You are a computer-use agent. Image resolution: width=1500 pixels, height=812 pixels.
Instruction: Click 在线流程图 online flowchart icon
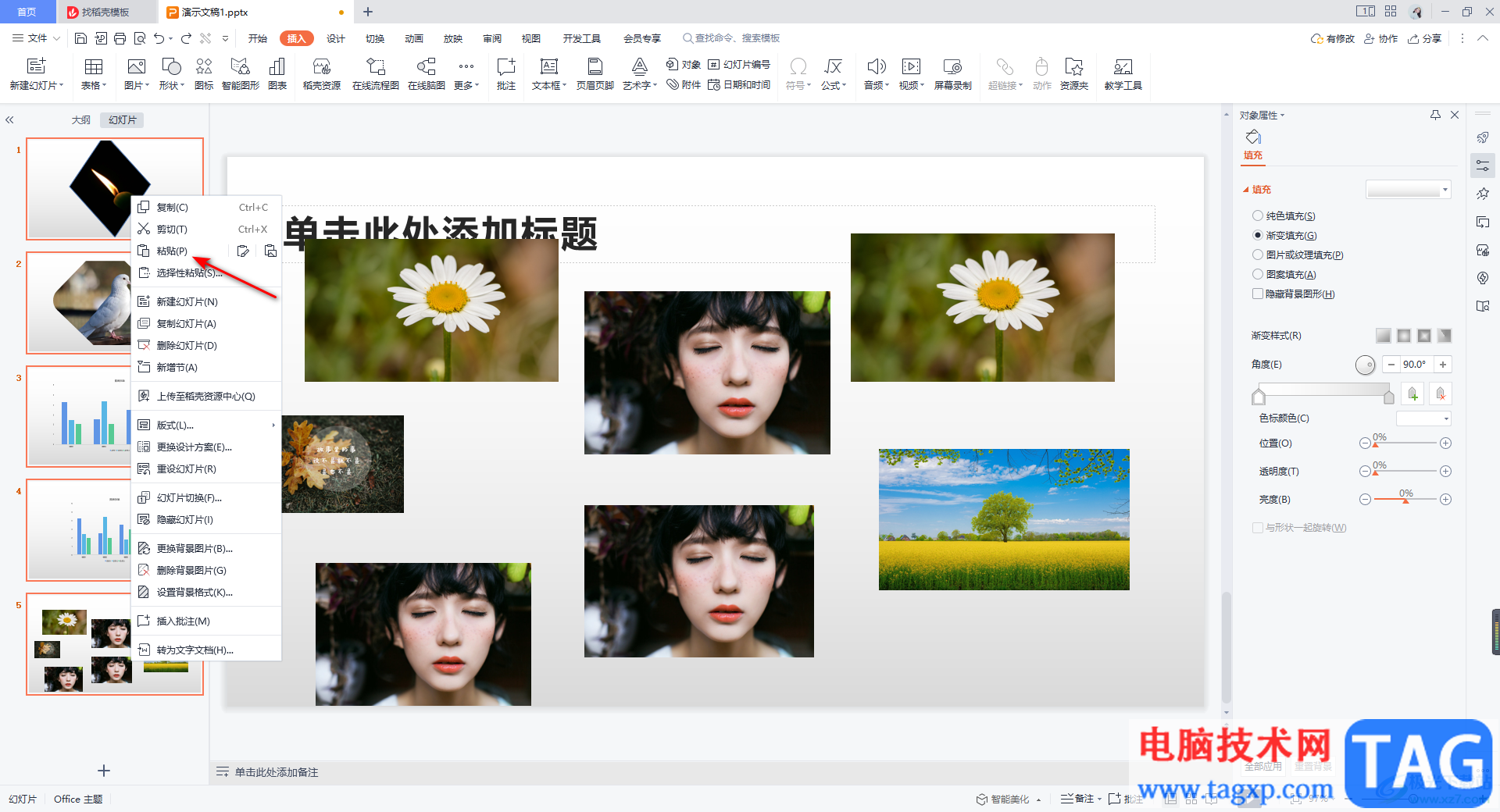tap(376, 73)
